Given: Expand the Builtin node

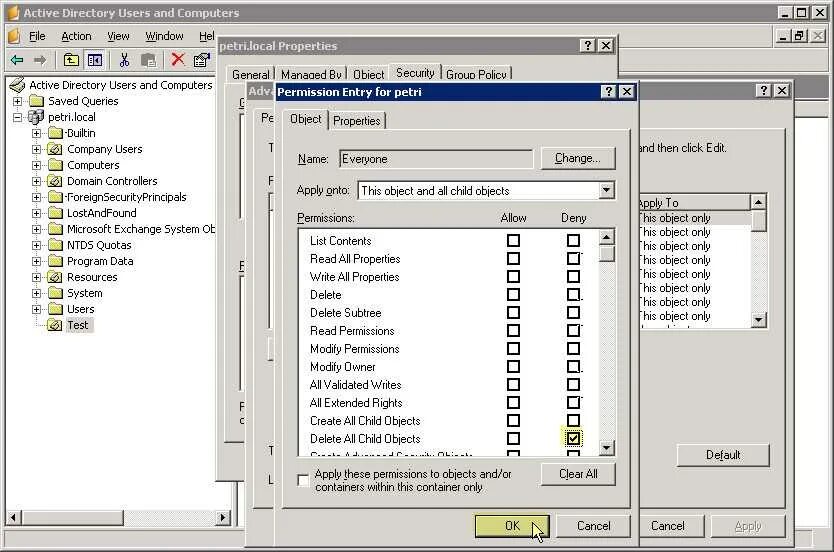Looking at the screenshot, I should [36, 133].
